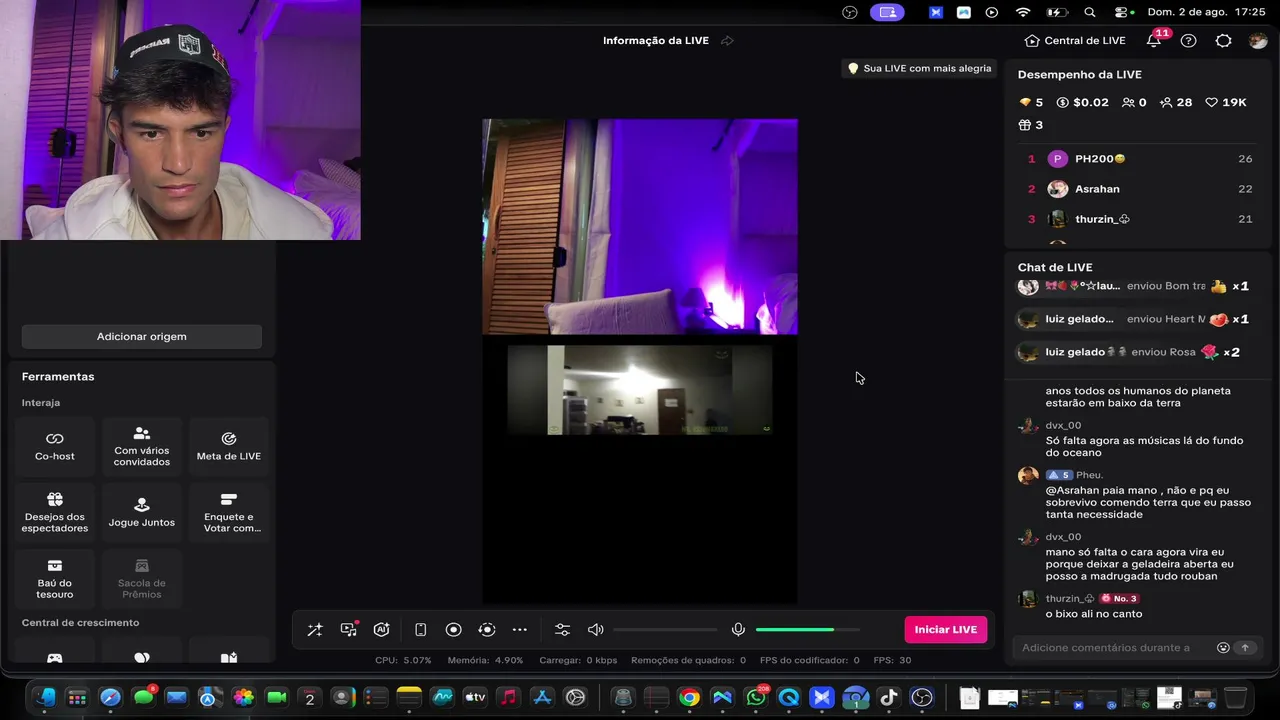Open Google Chrome from the Dock

point(689,698)
